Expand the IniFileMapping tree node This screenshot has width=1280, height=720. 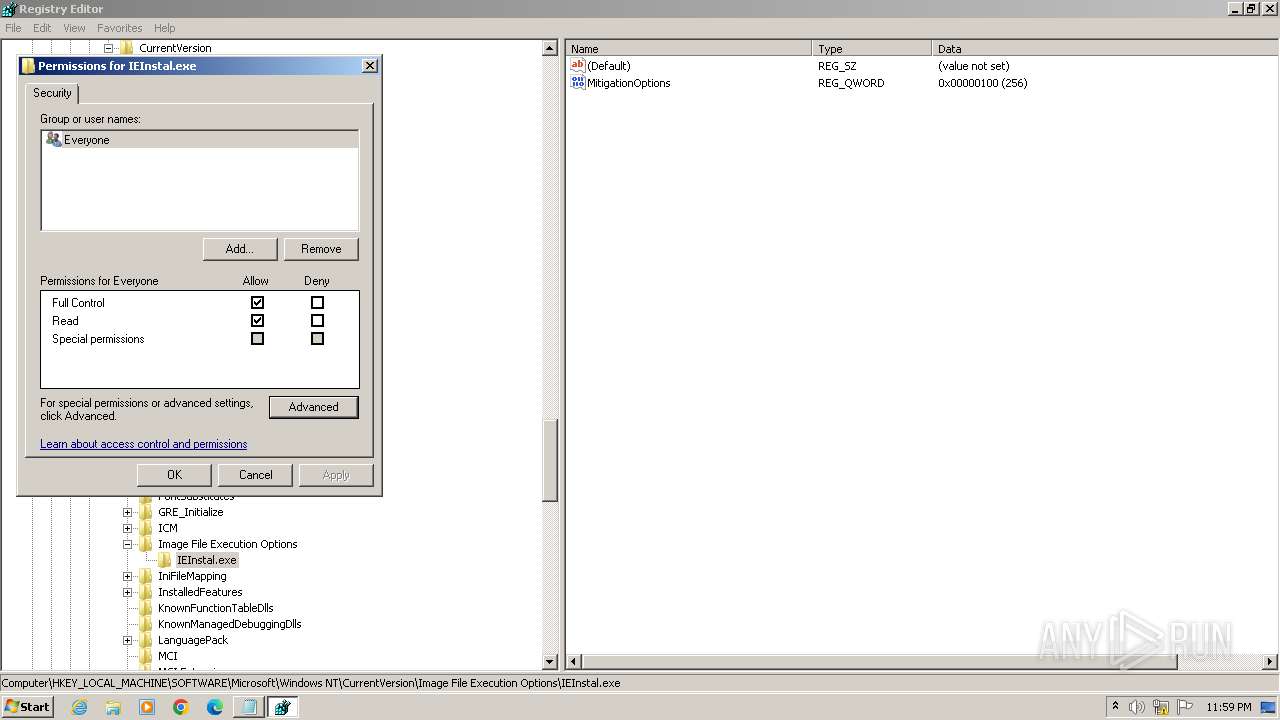pyautogui.click(x=127, y=576)
